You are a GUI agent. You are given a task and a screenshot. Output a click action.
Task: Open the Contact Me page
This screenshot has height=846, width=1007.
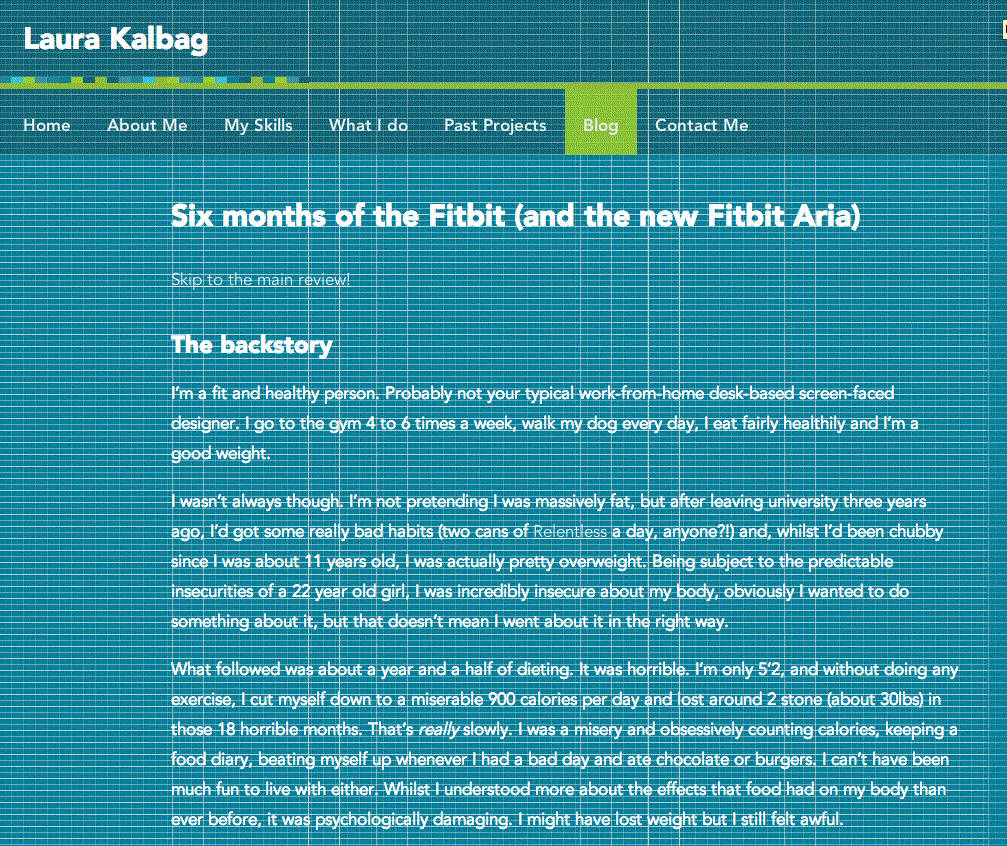(701, 125)
